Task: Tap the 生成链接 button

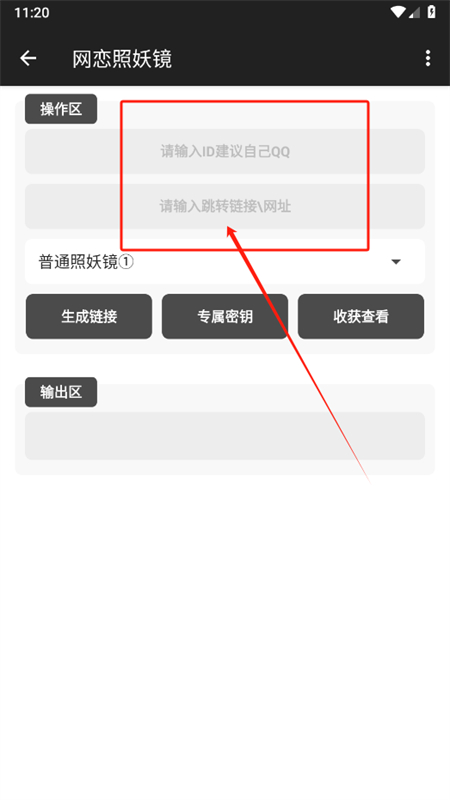Action: (x=89, y=316)
